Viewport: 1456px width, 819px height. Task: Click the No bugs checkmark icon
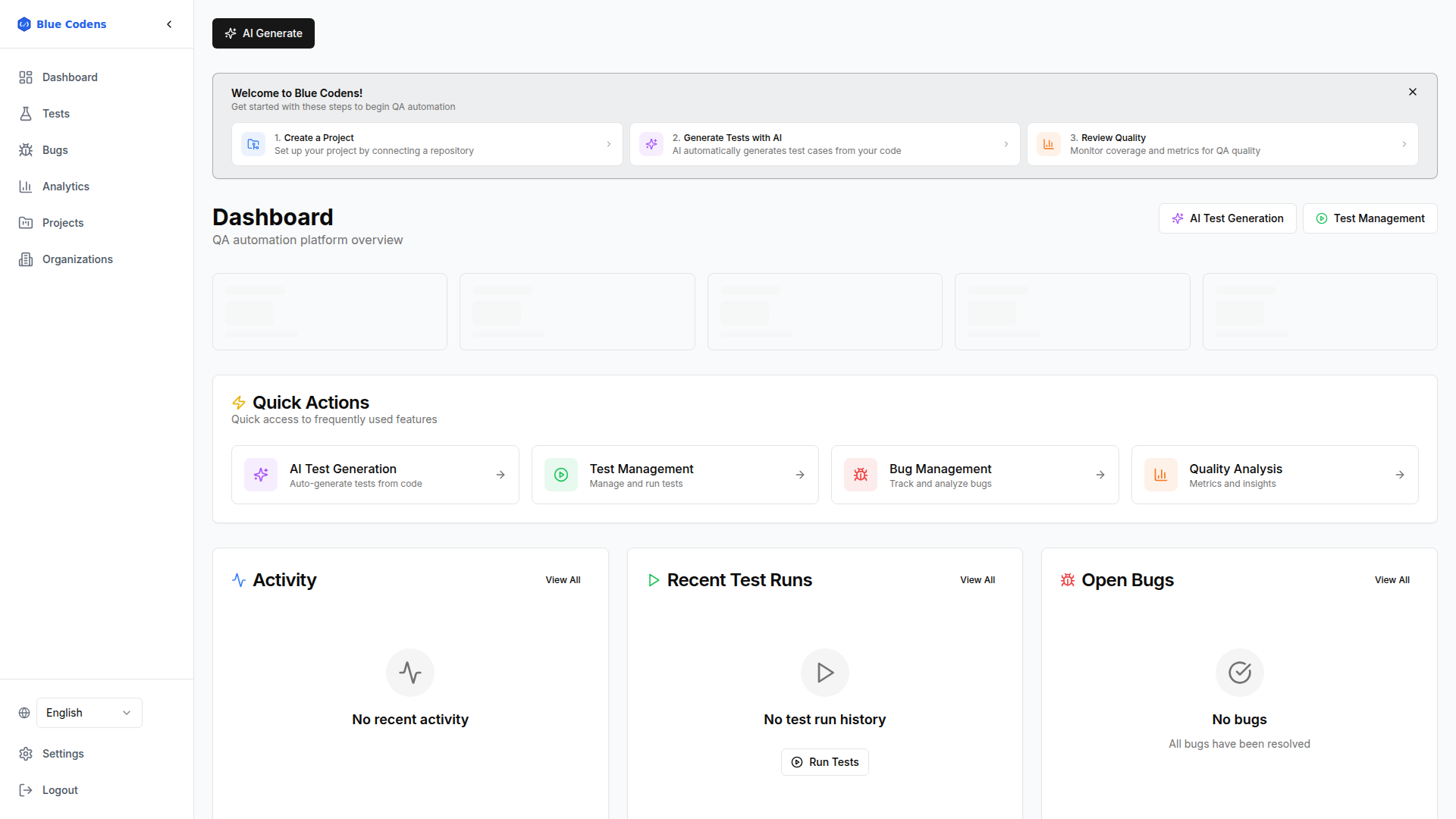click(x=1240, y=673)
